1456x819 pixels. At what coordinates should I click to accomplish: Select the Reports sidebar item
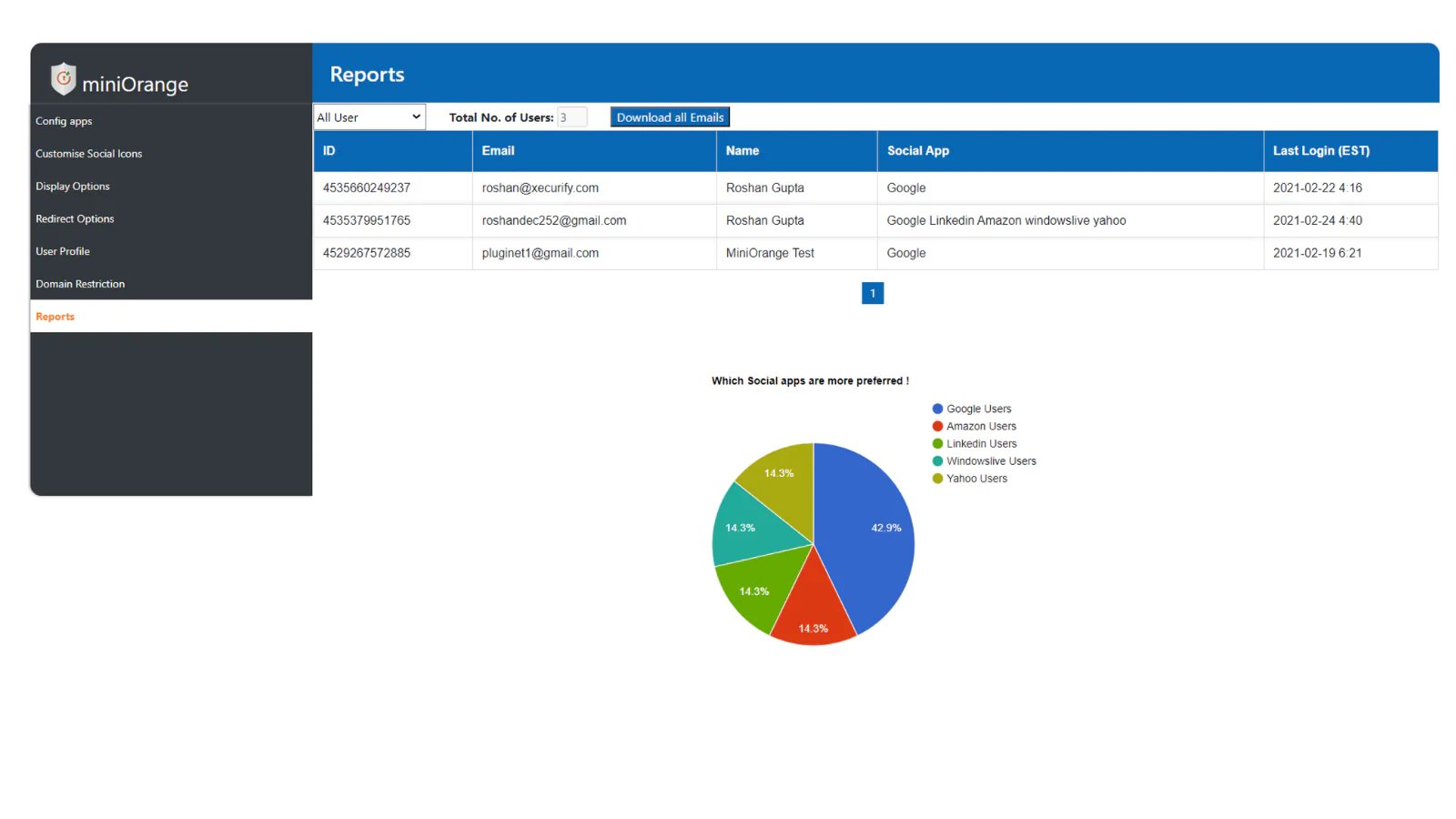(x=171, y=317)
